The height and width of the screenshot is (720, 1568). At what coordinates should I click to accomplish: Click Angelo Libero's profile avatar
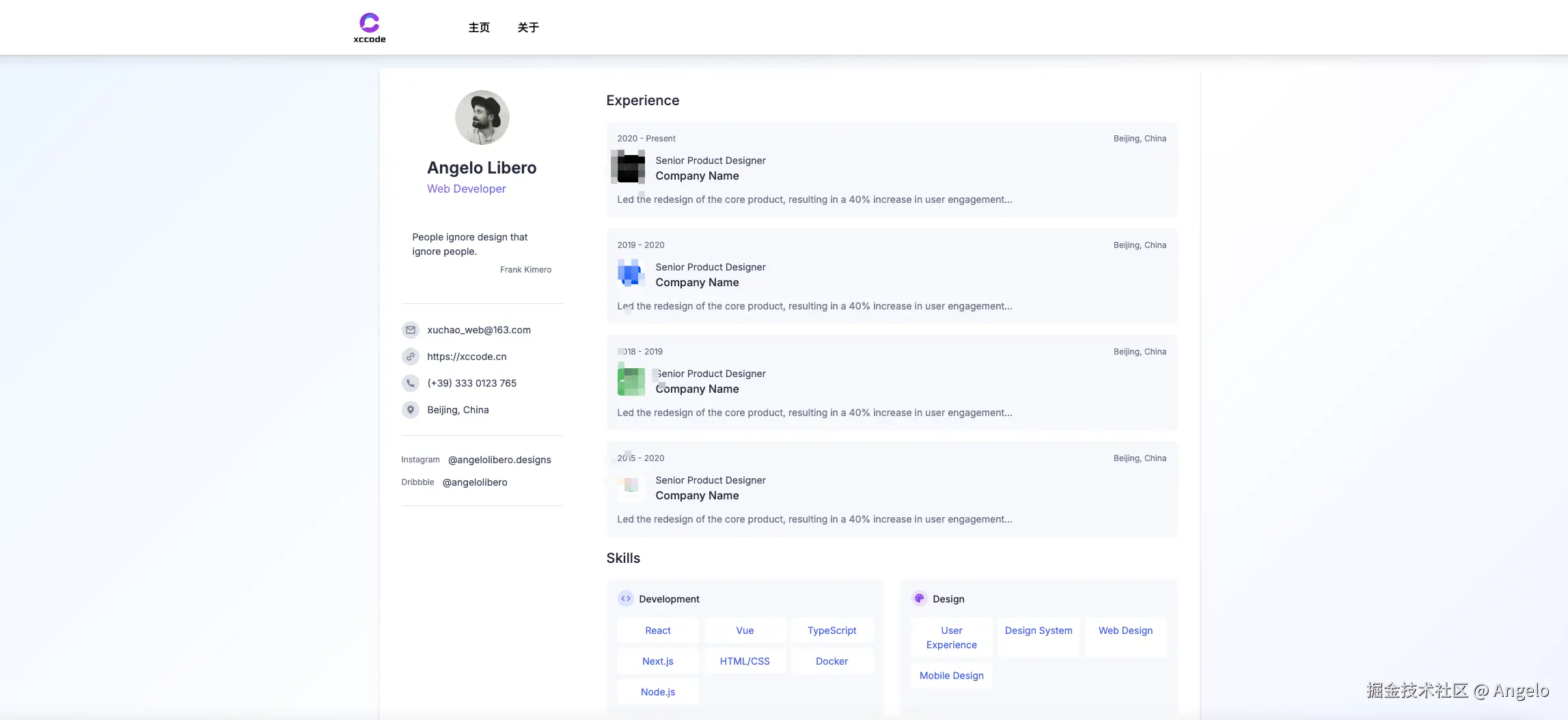pyautogui.click(x=482, y=117)
